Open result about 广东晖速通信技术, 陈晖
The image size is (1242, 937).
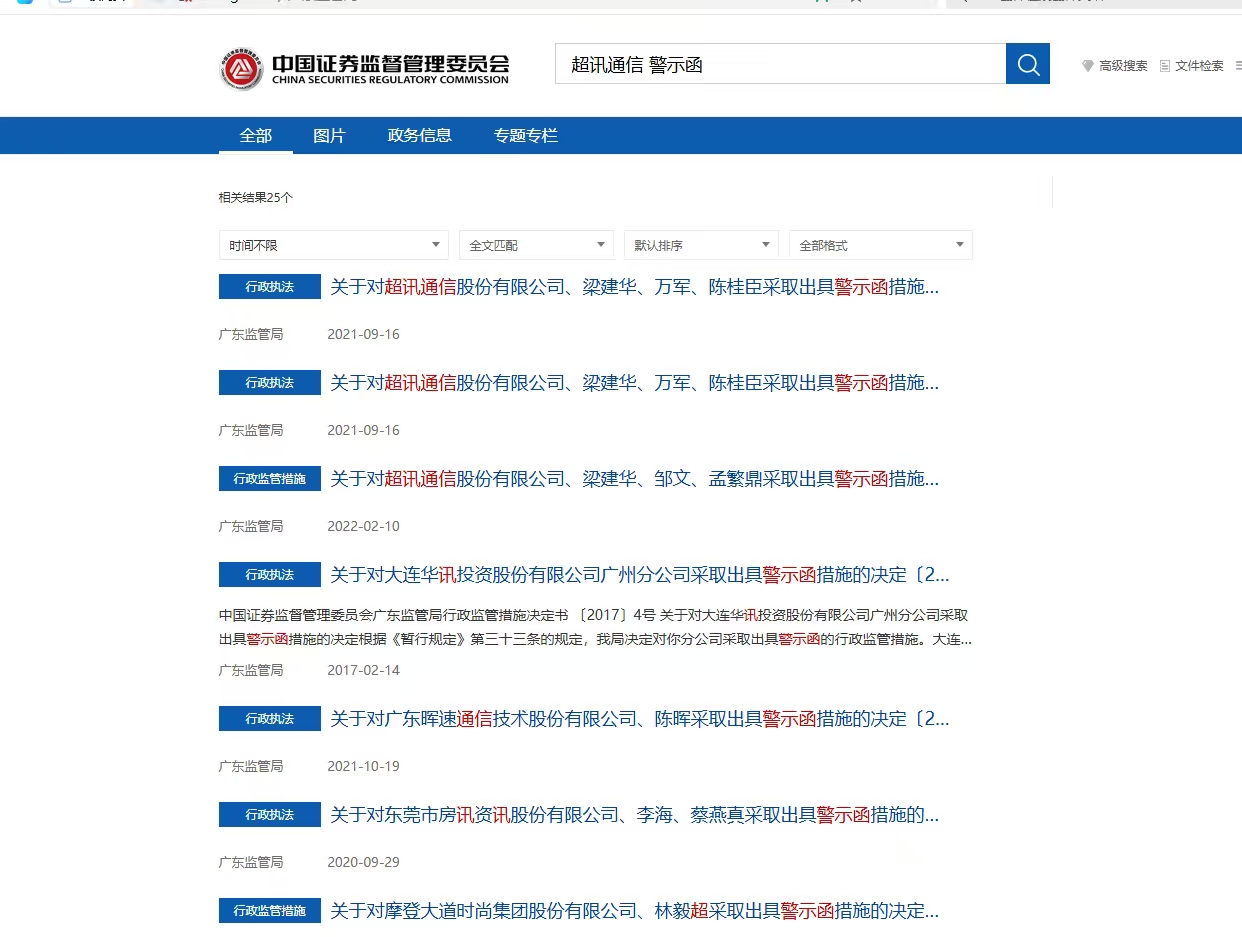(640, 719)
